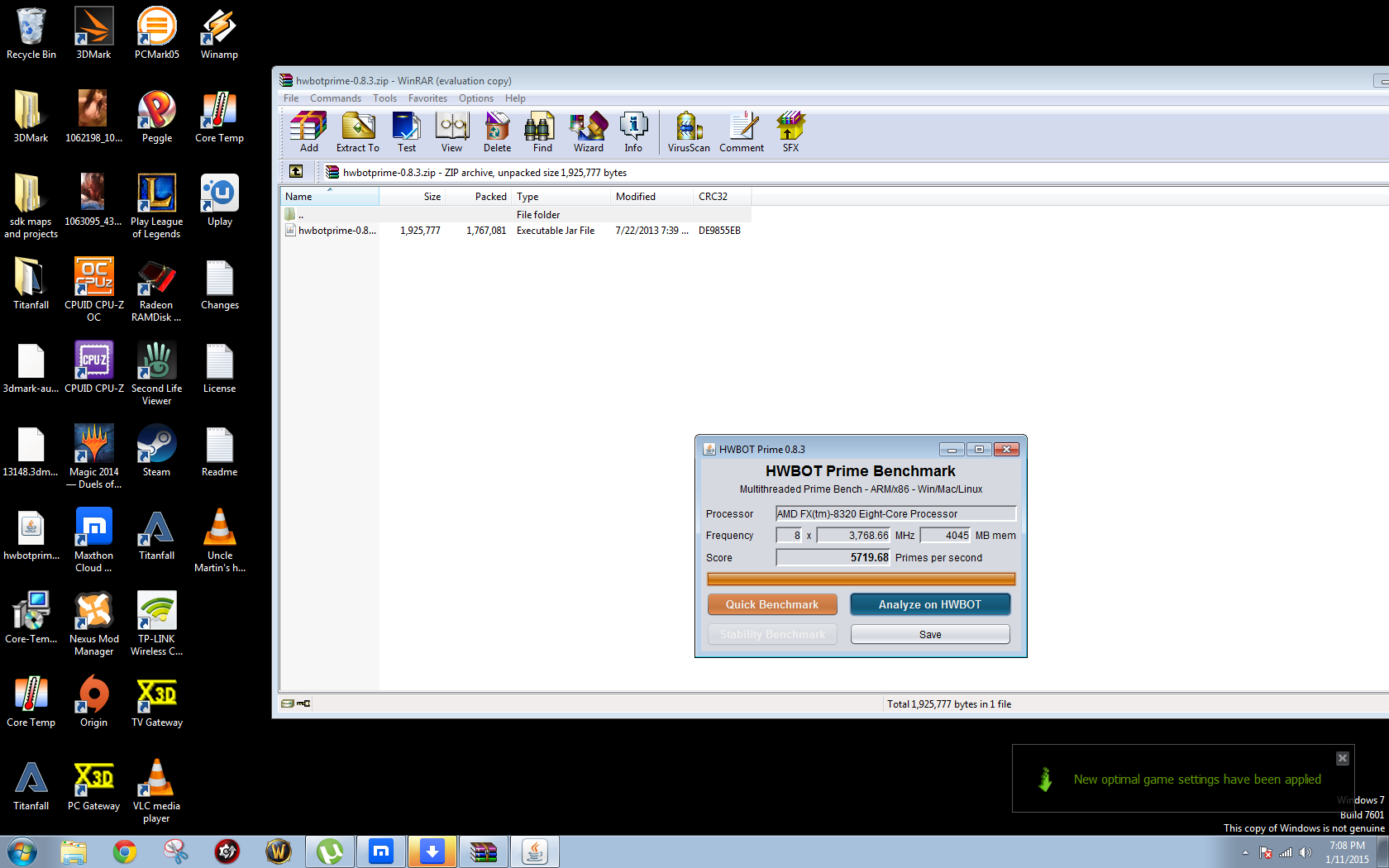
Task: Click the Test archive toolbar icon
Action: tap(407, 132)
